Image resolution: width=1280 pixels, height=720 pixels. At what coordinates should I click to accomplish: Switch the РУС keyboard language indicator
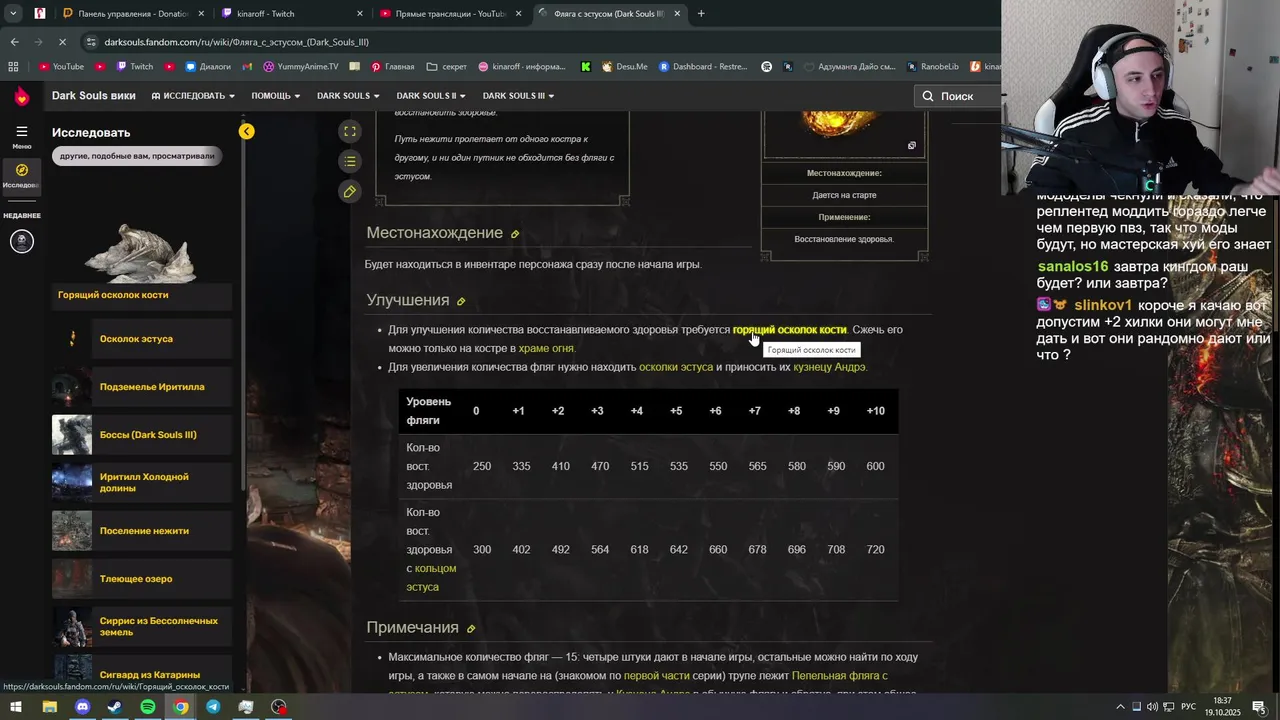(x=1190, y=707)
